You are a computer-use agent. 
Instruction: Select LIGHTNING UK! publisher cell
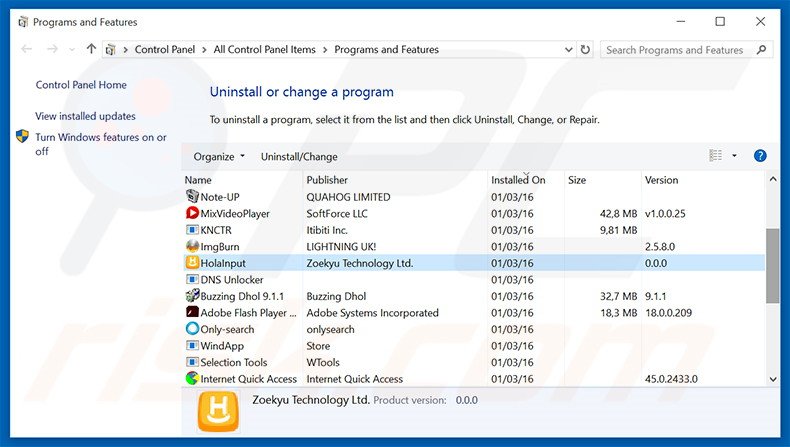pyautogui.click(x=341, y=247)
